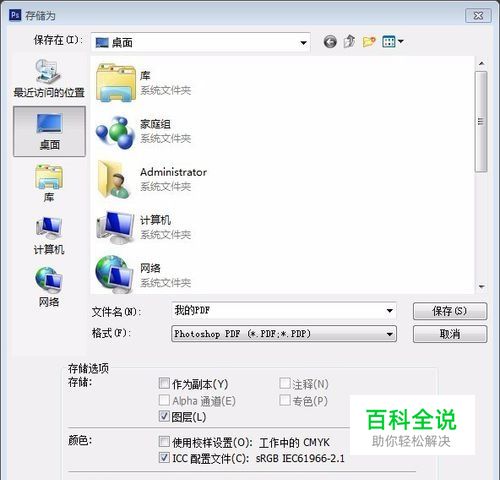Select the Administrator folder icon
The height and width of the screenshot is (480, 500).
[114, 179]
